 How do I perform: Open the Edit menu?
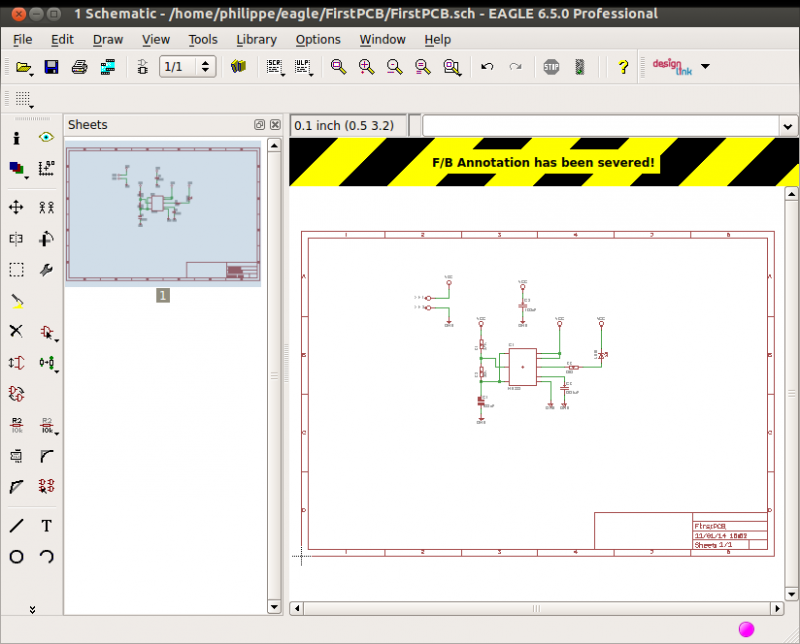pyautogui.click(x=62, y=39)
